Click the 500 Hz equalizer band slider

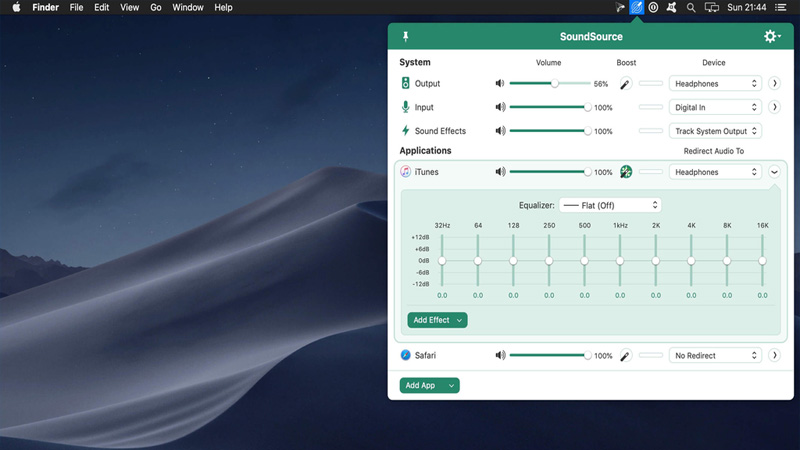click(x=584, y=261)
